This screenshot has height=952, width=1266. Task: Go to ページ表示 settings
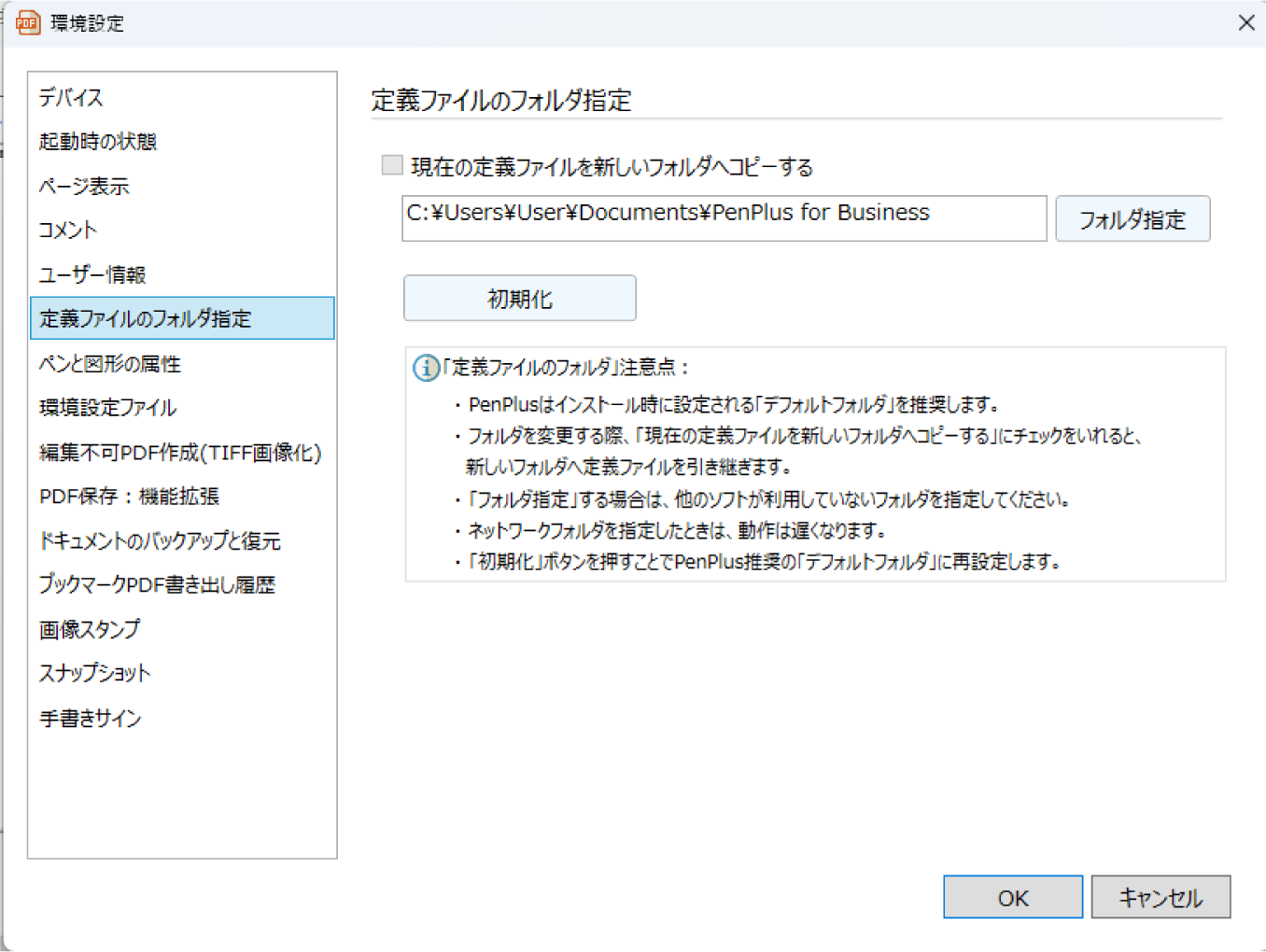(x=84, y=186)
